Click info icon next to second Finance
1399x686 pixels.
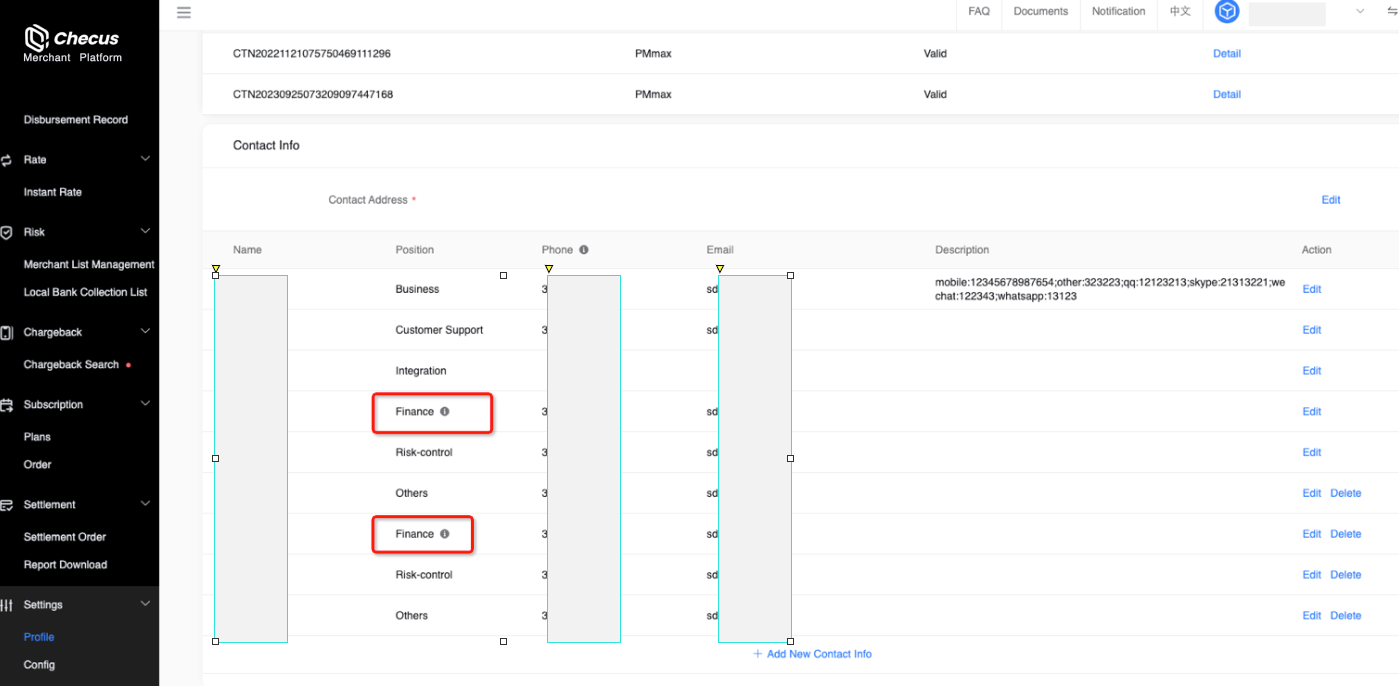click(445, 534)
